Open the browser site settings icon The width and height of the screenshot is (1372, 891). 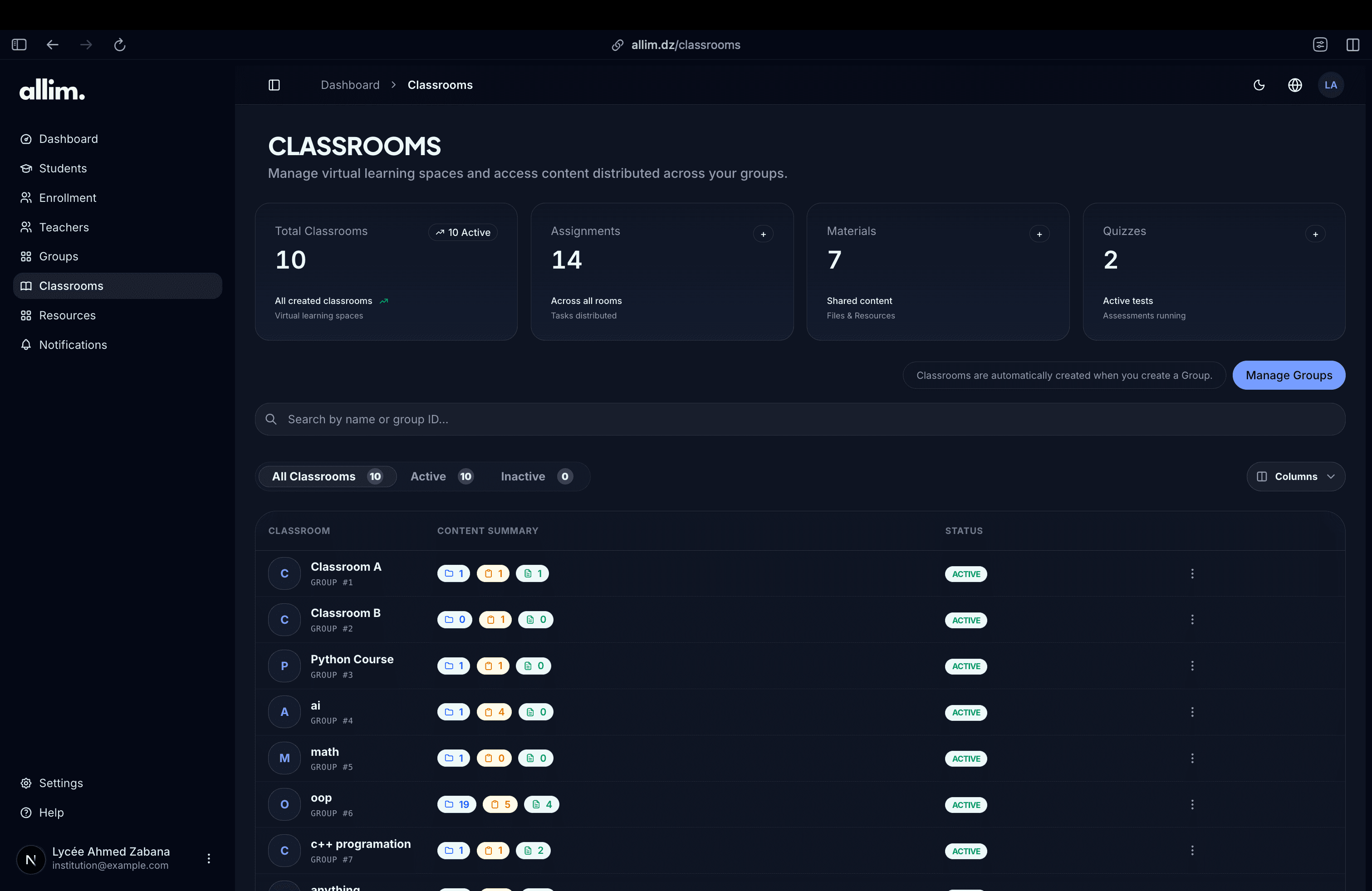(x=1320, y=44)
